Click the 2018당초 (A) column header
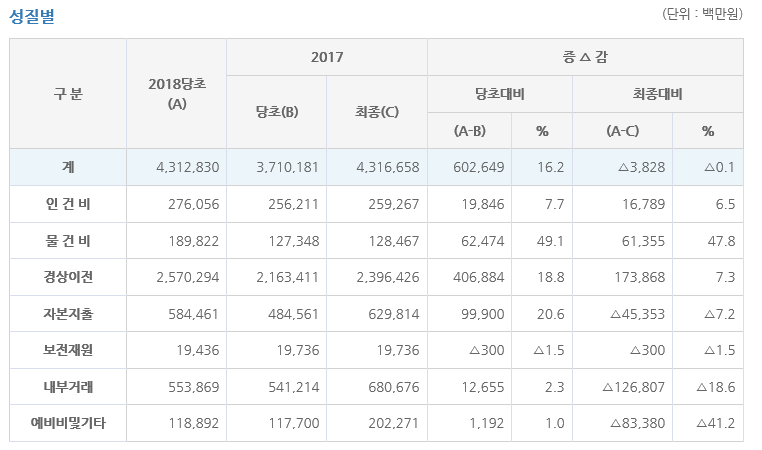This screenshot has height=450, width=762. coord(176,93)
